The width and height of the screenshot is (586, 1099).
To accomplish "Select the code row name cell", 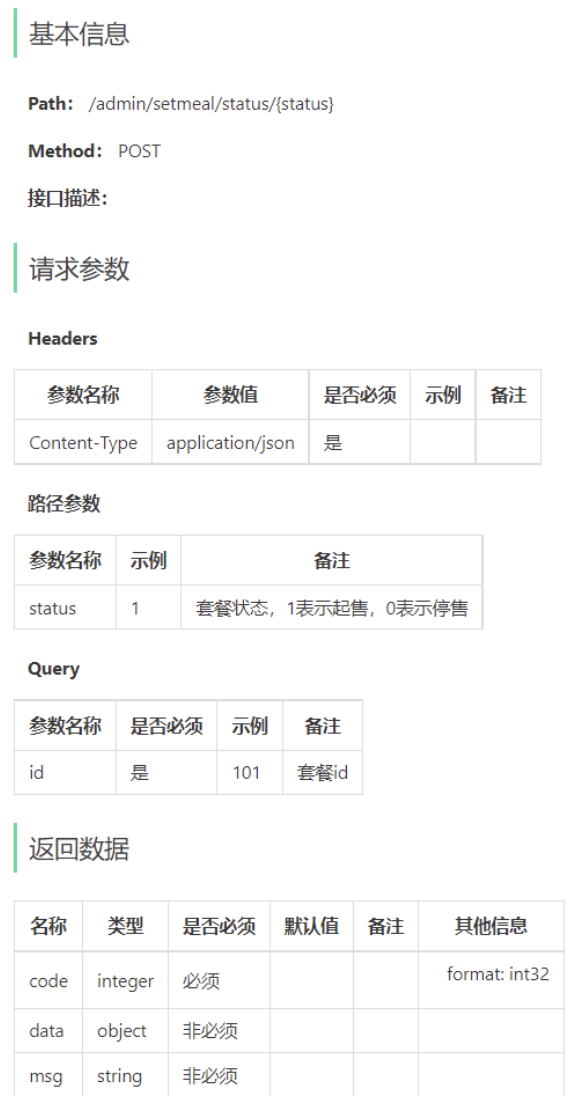I will (48, 981).
